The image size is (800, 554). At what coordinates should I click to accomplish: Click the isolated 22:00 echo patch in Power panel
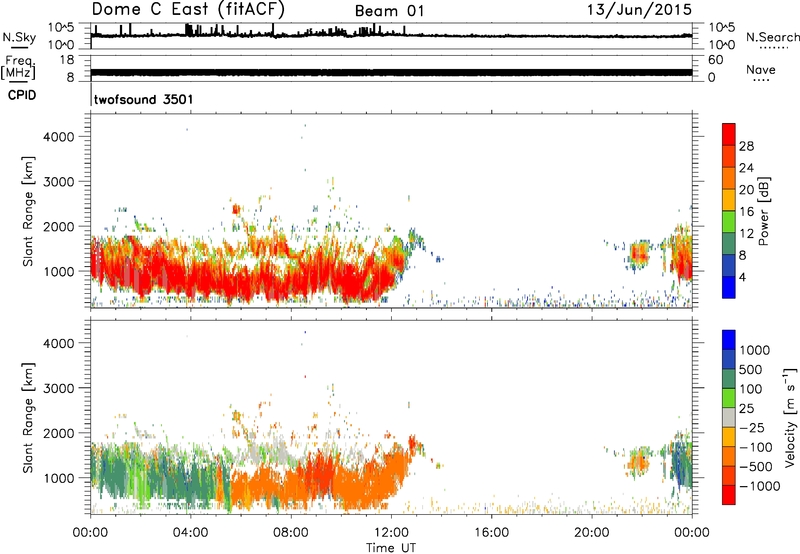[637, 255]
